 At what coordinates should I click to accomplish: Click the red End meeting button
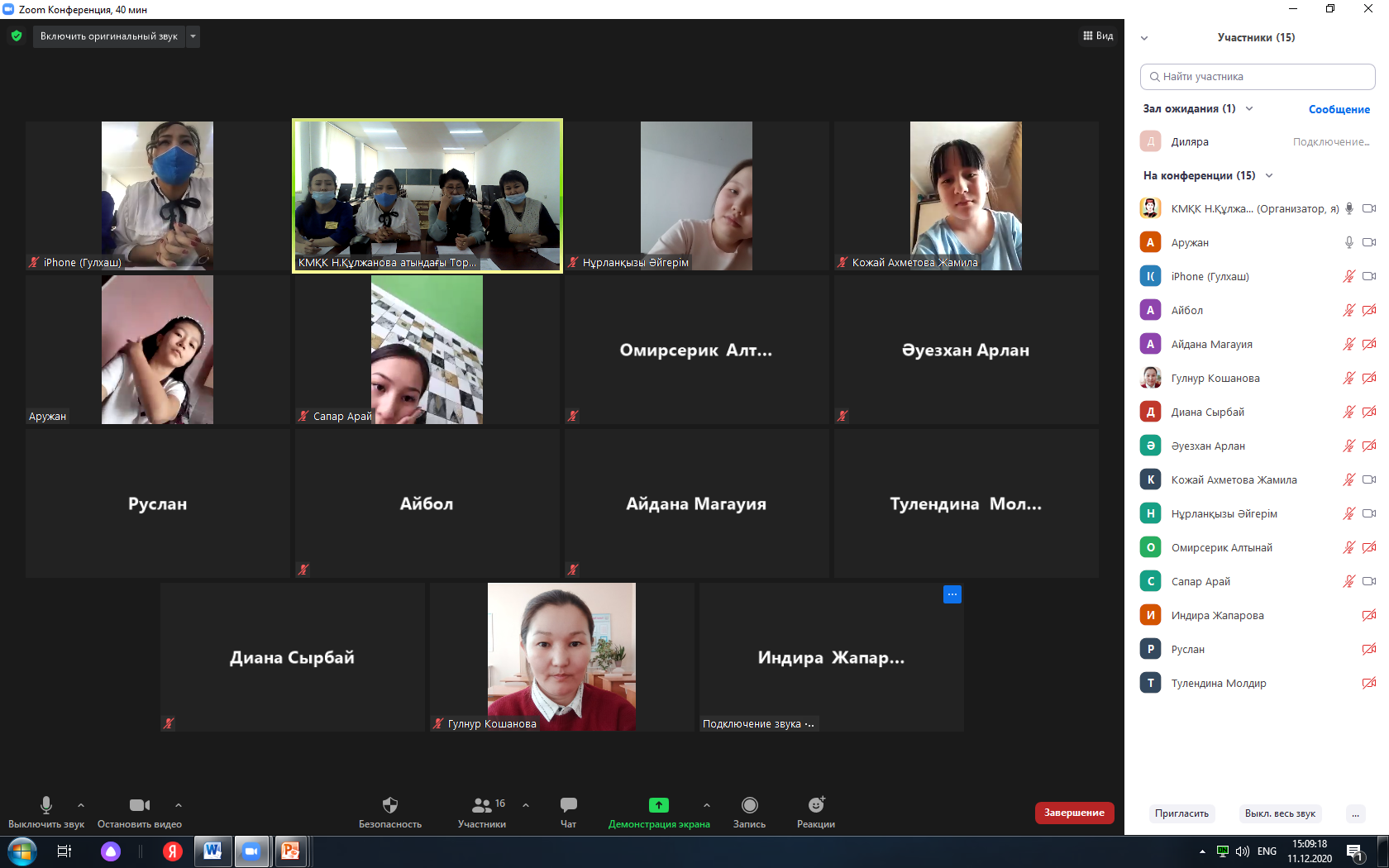1074,813
